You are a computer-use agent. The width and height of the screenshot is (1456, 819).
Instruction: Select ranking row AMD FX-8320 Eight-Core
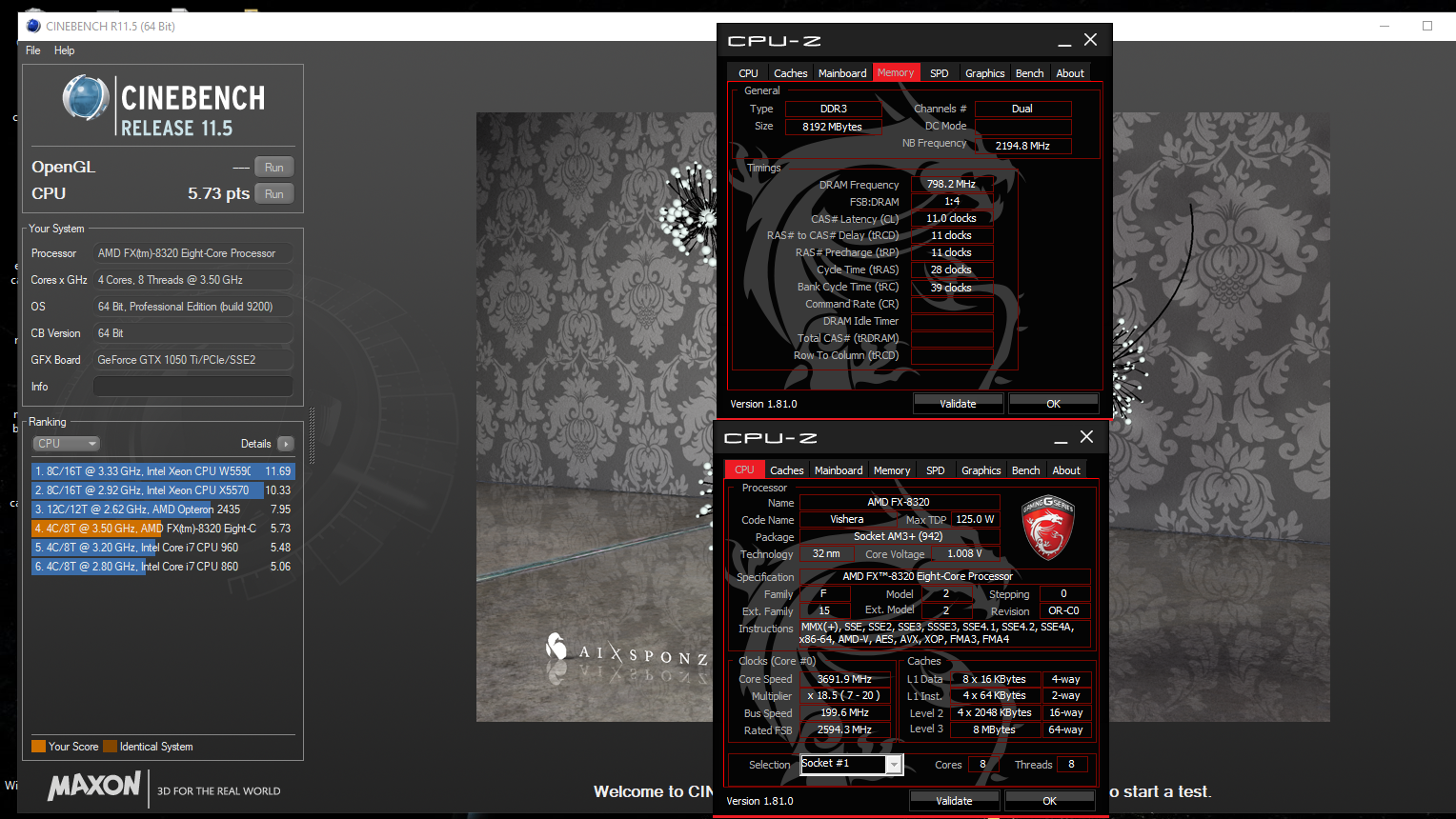coord(163,529)
